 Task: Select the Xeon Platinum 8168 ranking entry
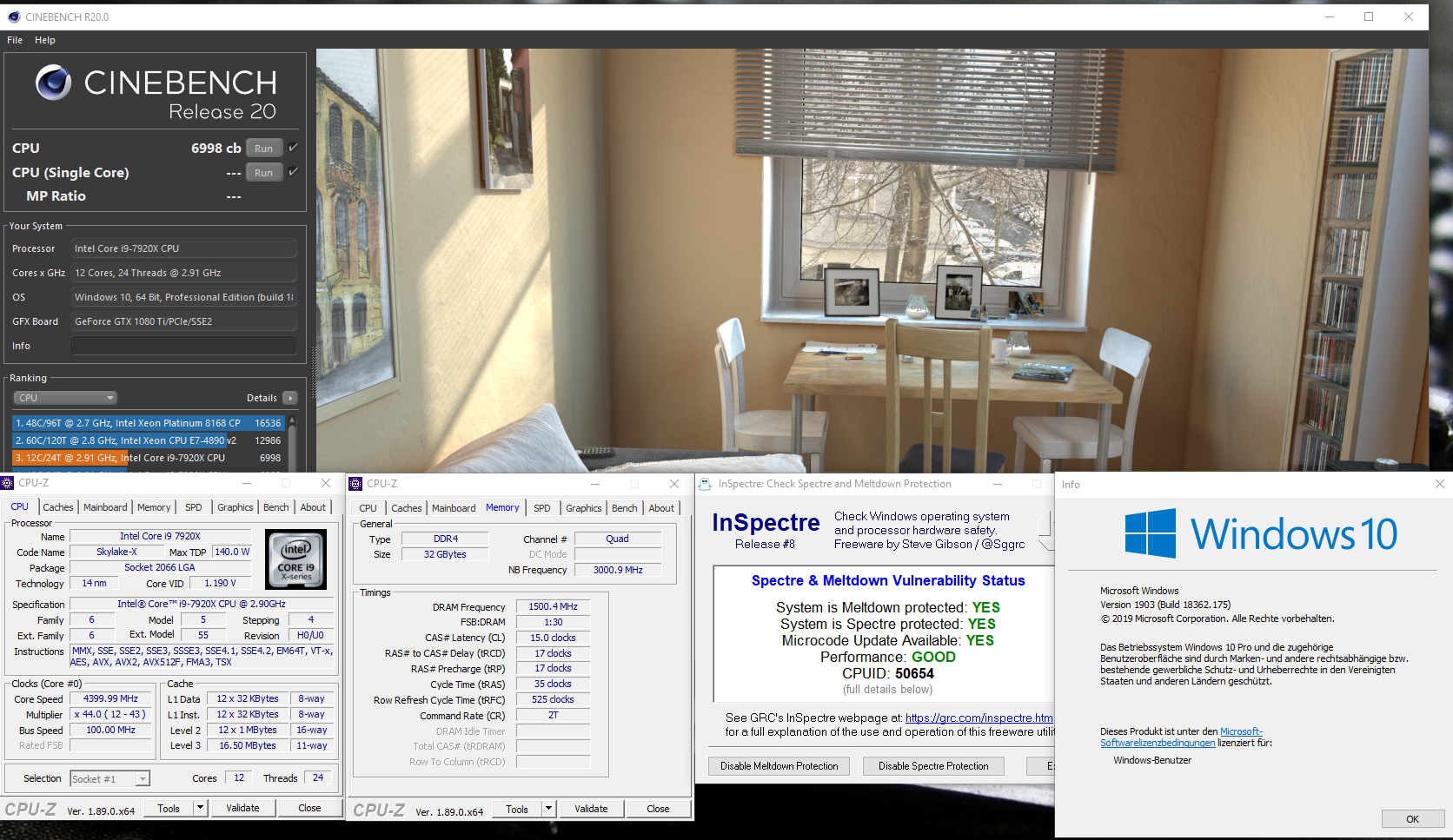(x=149, y=423)
